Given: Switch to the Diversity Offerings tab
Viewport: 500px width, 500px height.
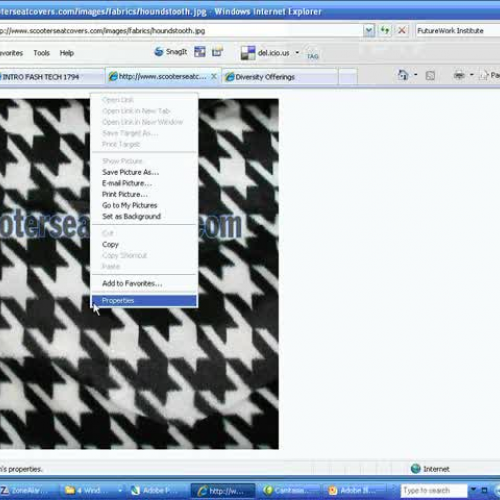Looking at the screenshot, I should [280, 77].
